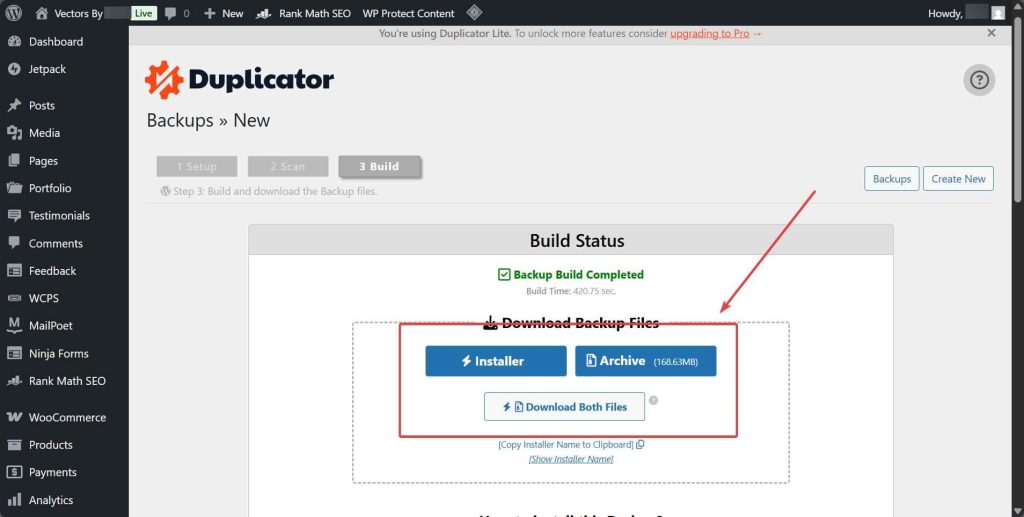
Task: Click the Build Time 420.75 sec text
Action: click(571, 291)
